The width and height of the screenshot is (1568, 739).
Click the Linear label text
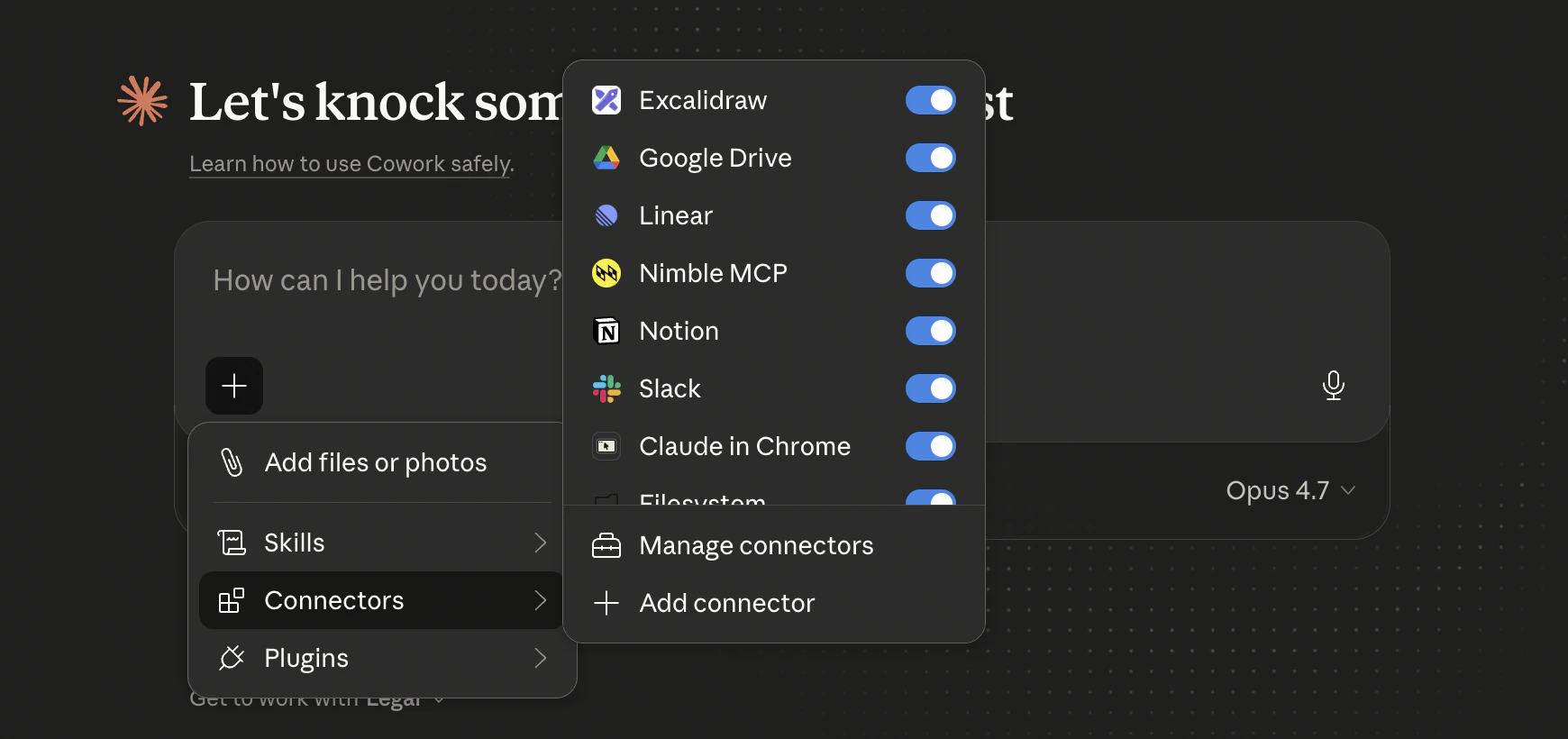pyautogui.click(x=676, y=215)
